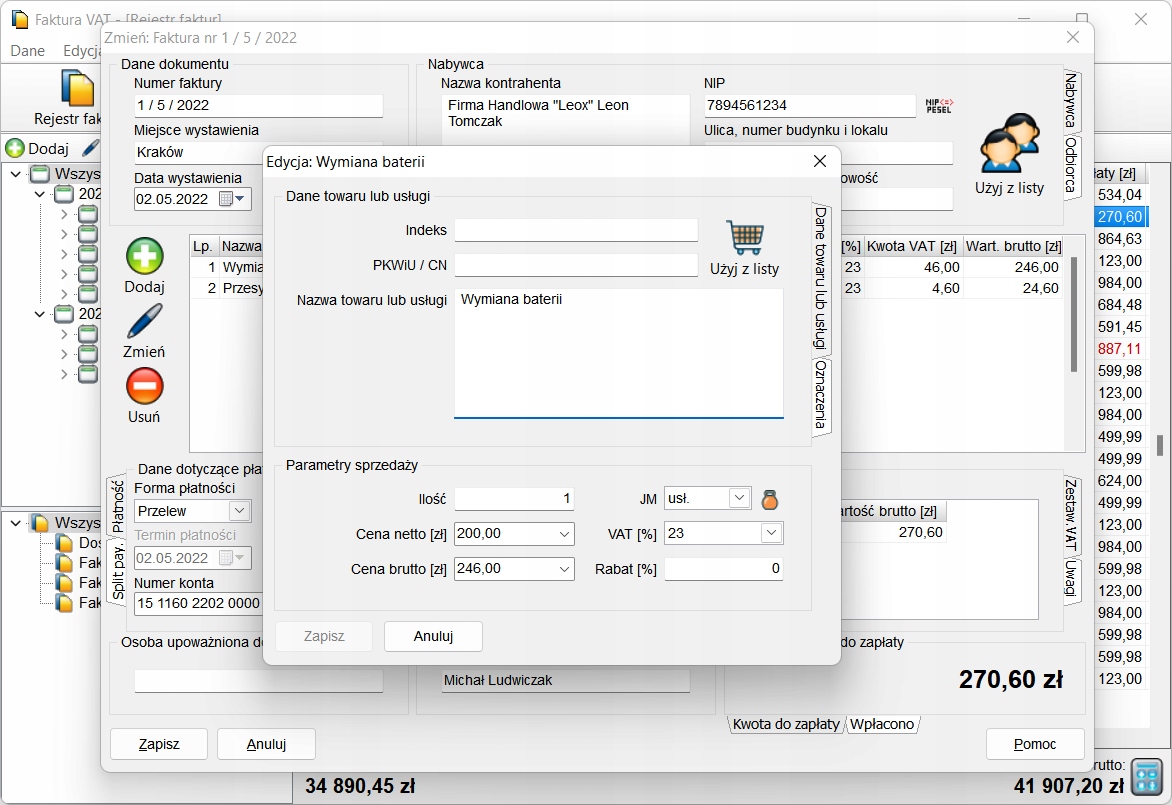
Task: Open the Cena brutto dropdown
Action: [564, 569]
